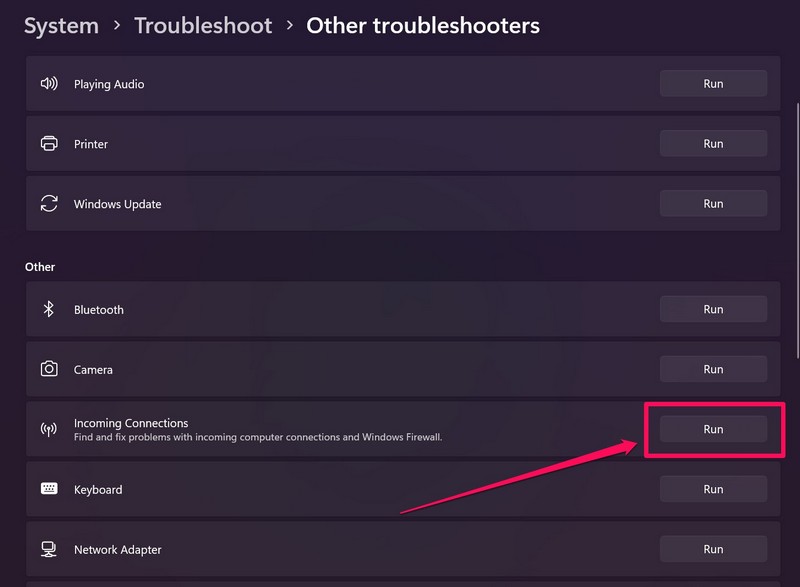Click the Printer icon
The width and height of the screenshot is (800, 587).
49,144
